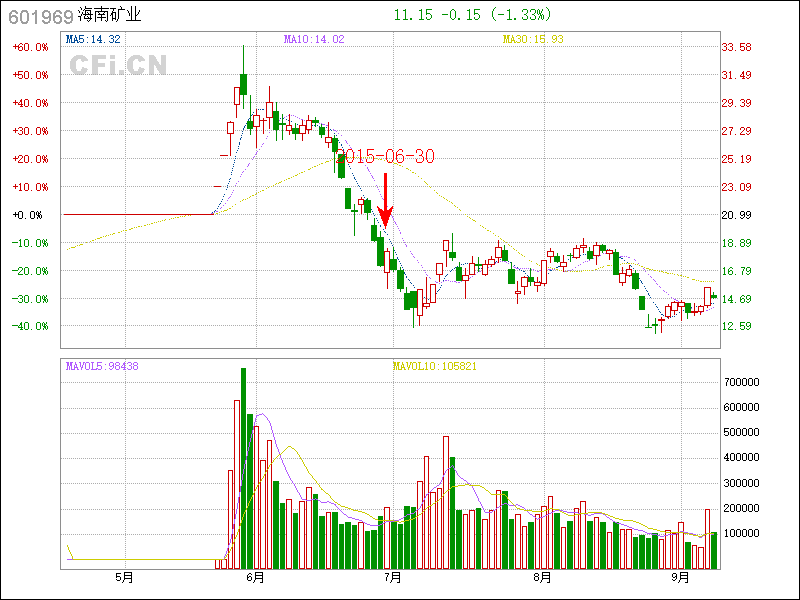Click the MAVOL10:105821 volume label
Screen dimensions: 800x600
435,366
